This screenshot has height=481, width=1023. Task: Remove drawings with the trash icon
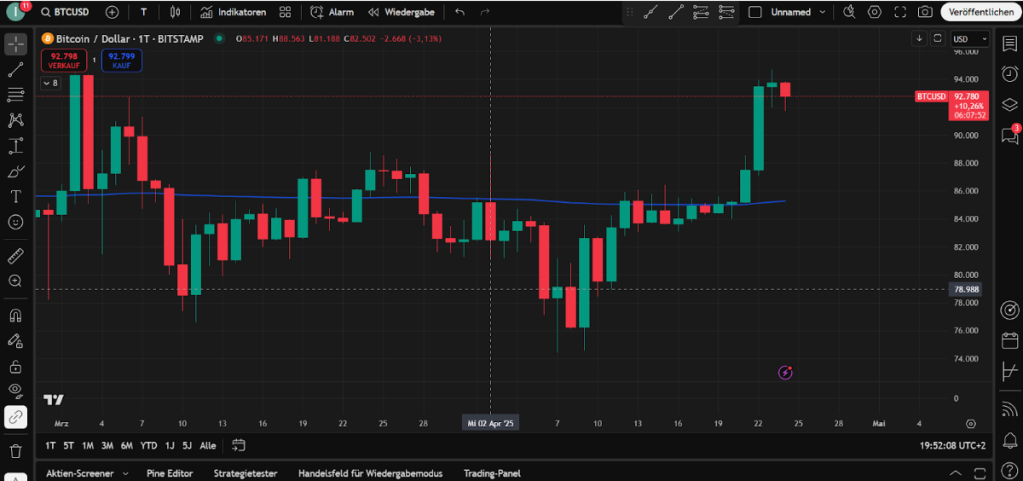pyautogui.click(x=16, y=451)
